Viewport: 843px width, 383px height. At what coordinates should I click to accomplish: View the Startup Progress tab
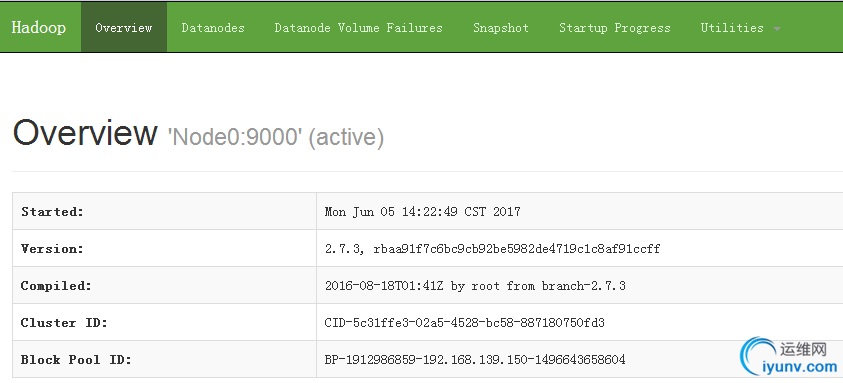(x=615, y=27)
